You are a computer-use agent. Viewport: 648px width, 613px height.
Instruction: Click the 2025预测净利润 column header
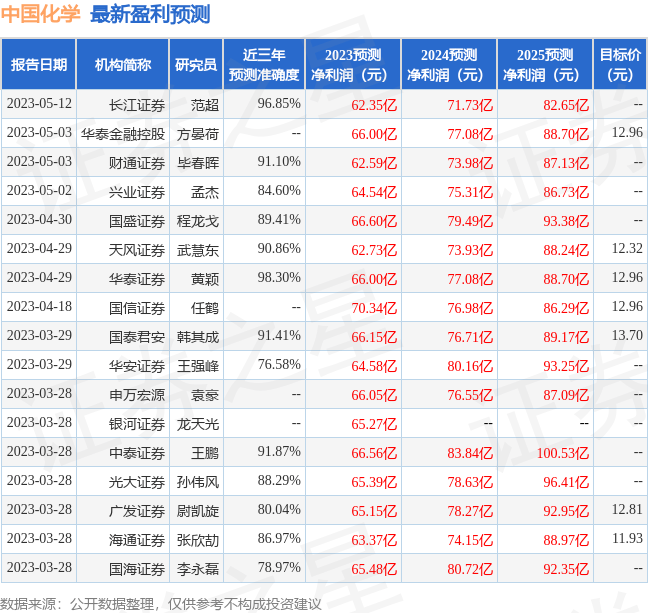(x=545, y=65)
